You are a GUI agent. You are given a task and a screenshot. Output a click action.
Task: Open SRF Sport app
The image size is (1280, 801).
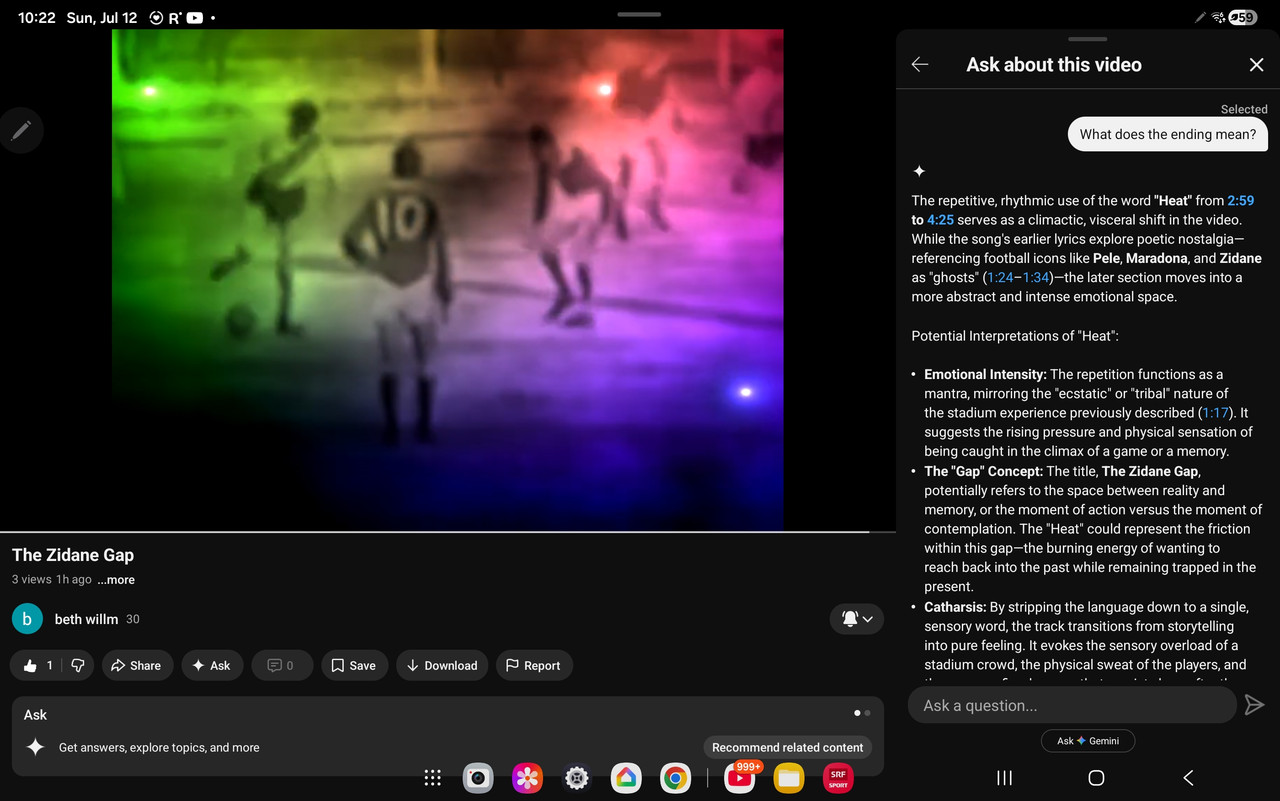click(838, 778)
